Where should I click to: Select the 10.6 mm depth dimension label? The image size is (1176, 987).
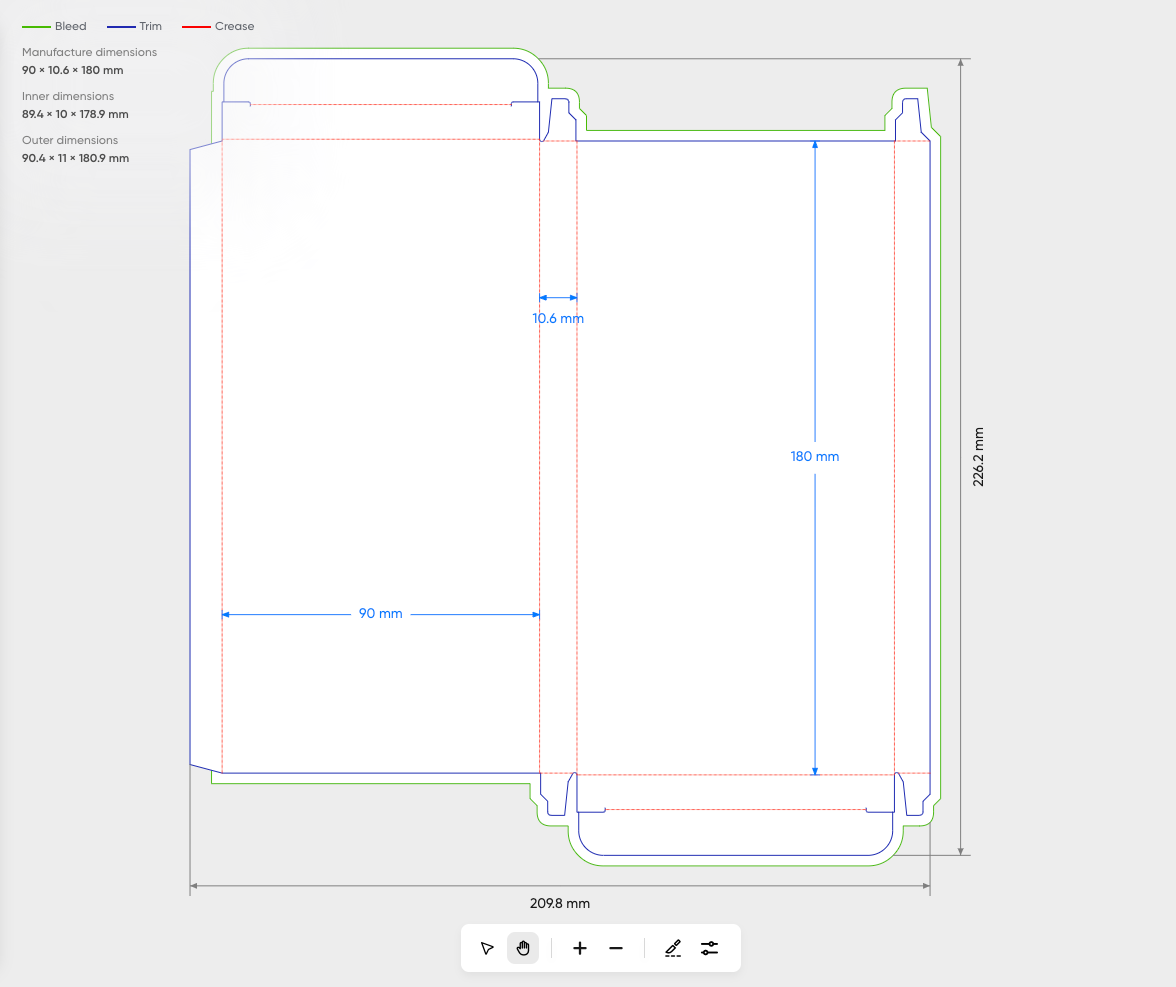pos(558,319)
